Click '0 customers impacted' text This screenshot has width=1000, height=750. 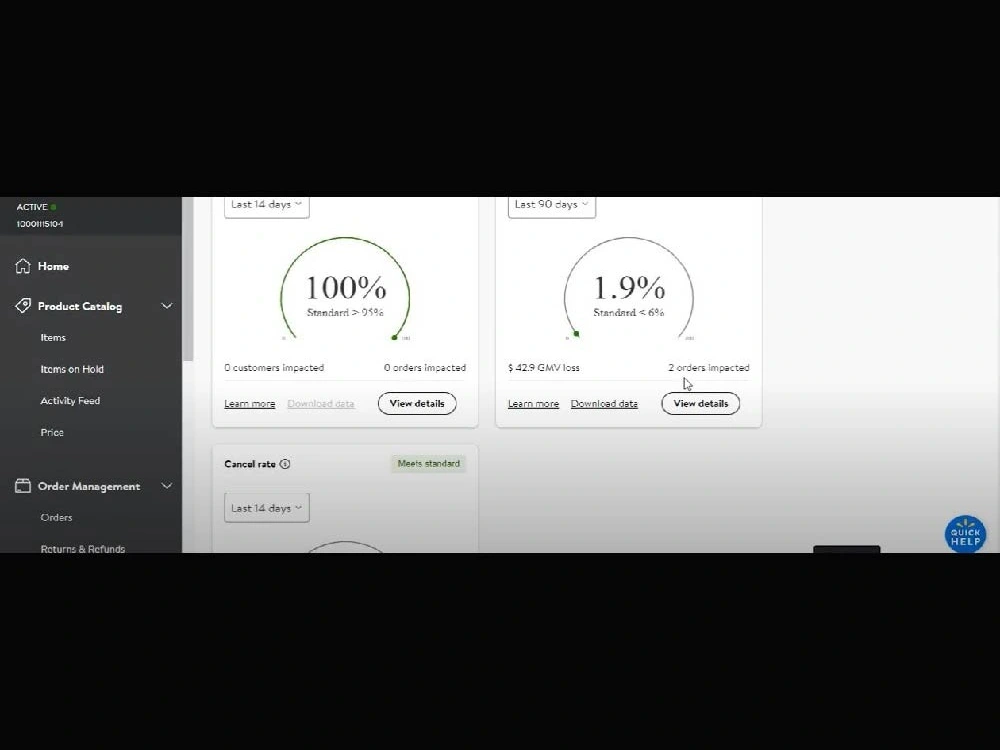point(274,368)
